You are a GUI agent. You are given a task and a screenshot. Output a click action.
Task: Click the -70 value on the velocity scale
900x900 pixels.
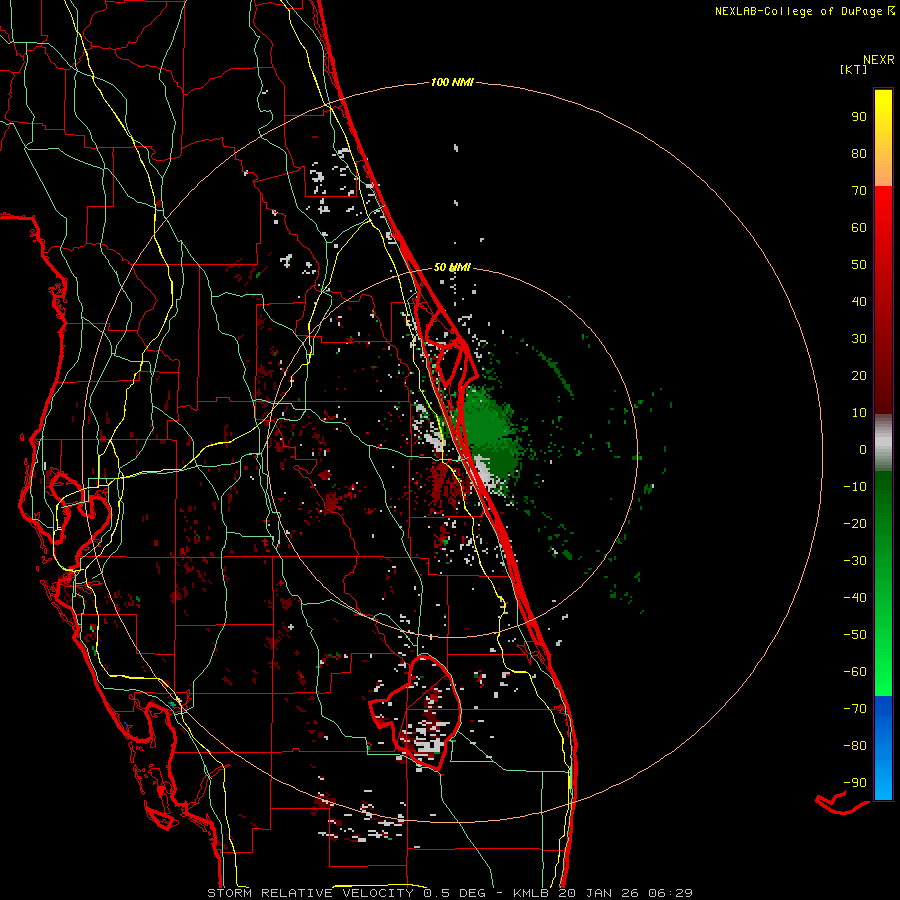click(855, 709)
